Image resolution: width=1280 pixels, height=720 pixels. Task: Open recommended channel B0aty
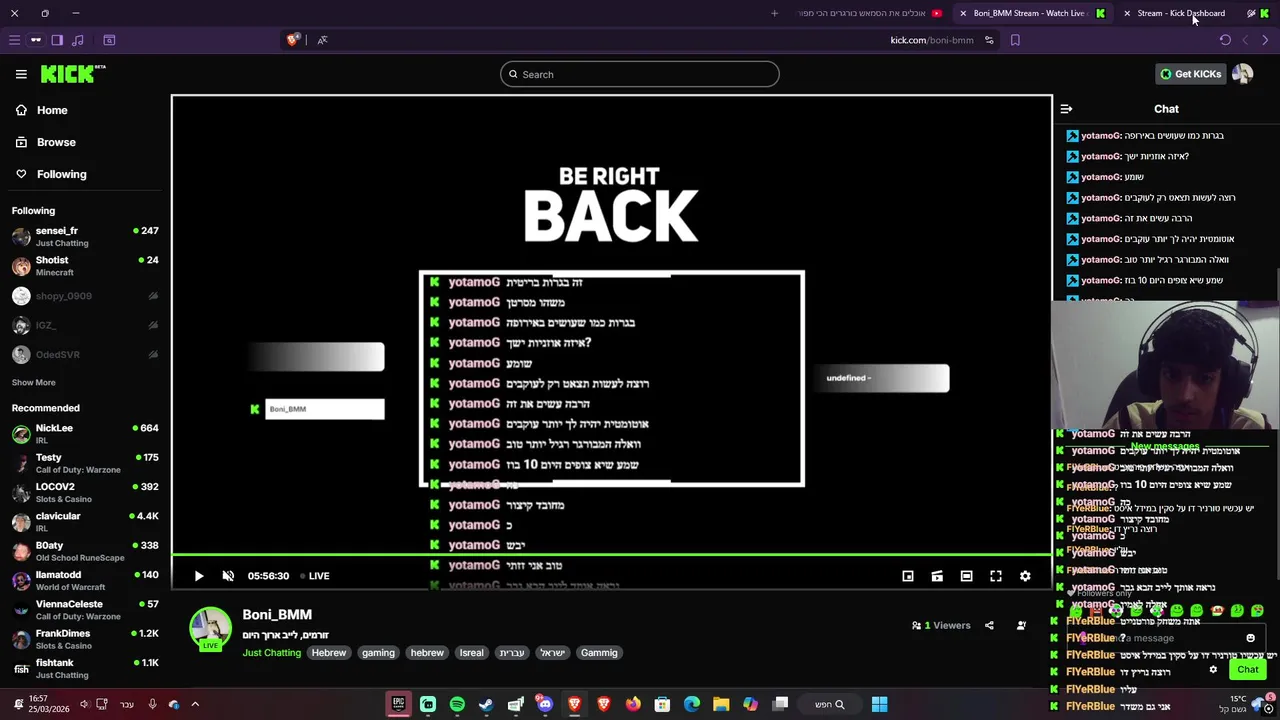85,551
